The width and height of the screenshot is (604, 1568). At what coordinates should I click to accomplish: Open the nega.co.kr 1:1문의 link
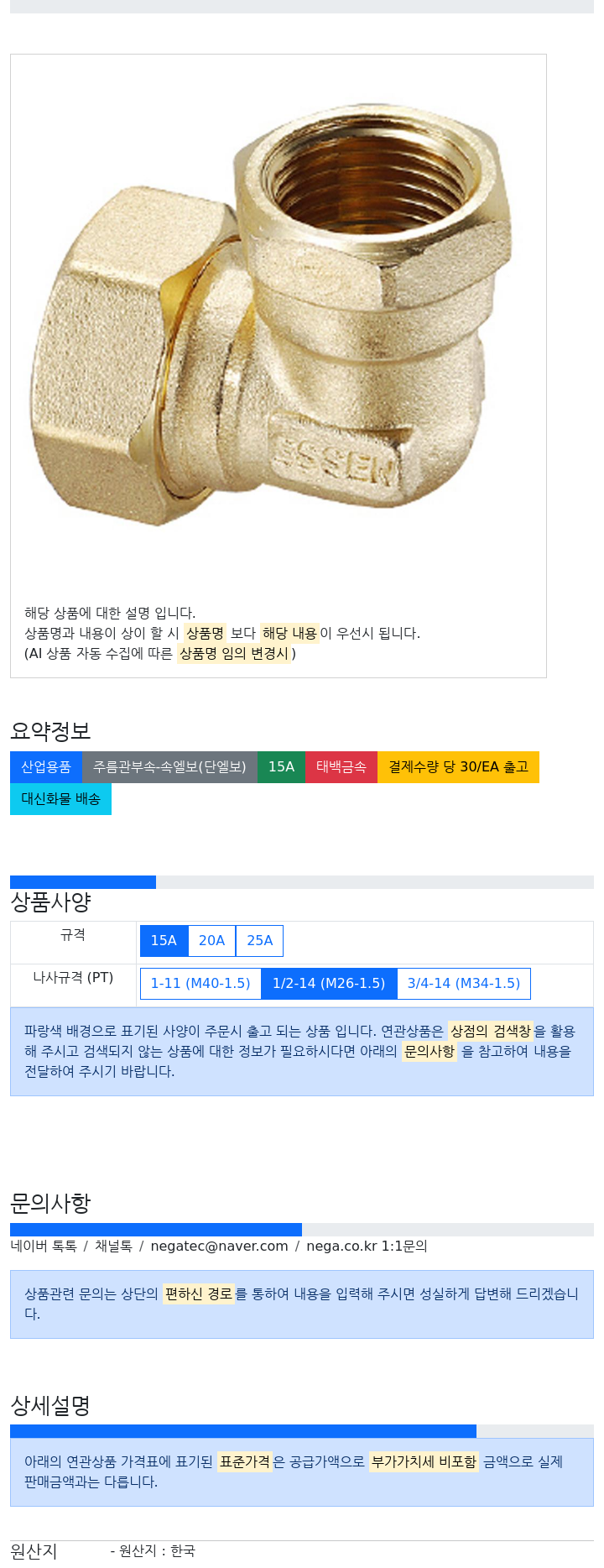pyautogui.click(x=367, y=1247)
